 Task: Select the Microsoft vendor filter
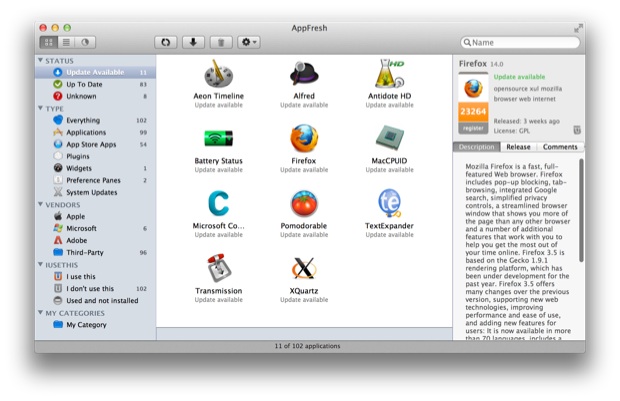point(95,228)
